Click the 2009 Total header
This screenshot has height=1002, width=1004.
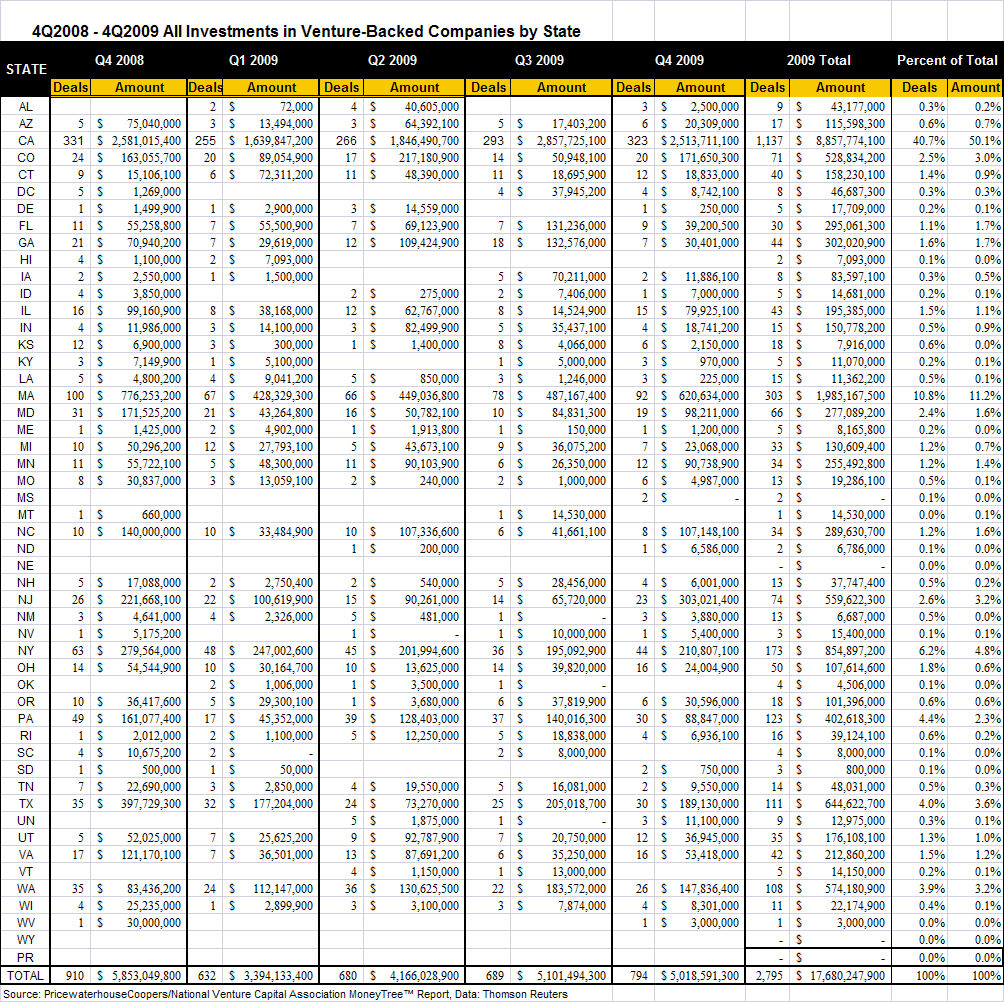pyautogui.click(x=818, y=60)
